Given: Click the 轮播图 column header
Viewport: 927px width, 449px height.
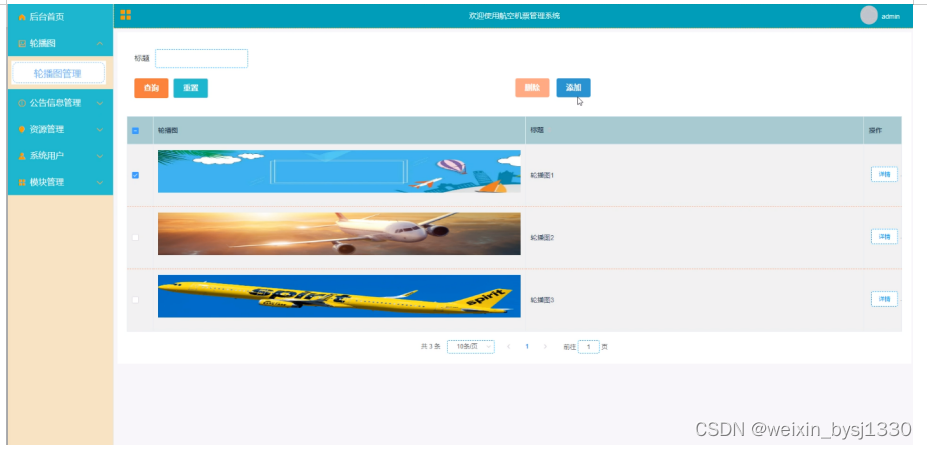Looking at the screenshot, I should tap(168, 131).
